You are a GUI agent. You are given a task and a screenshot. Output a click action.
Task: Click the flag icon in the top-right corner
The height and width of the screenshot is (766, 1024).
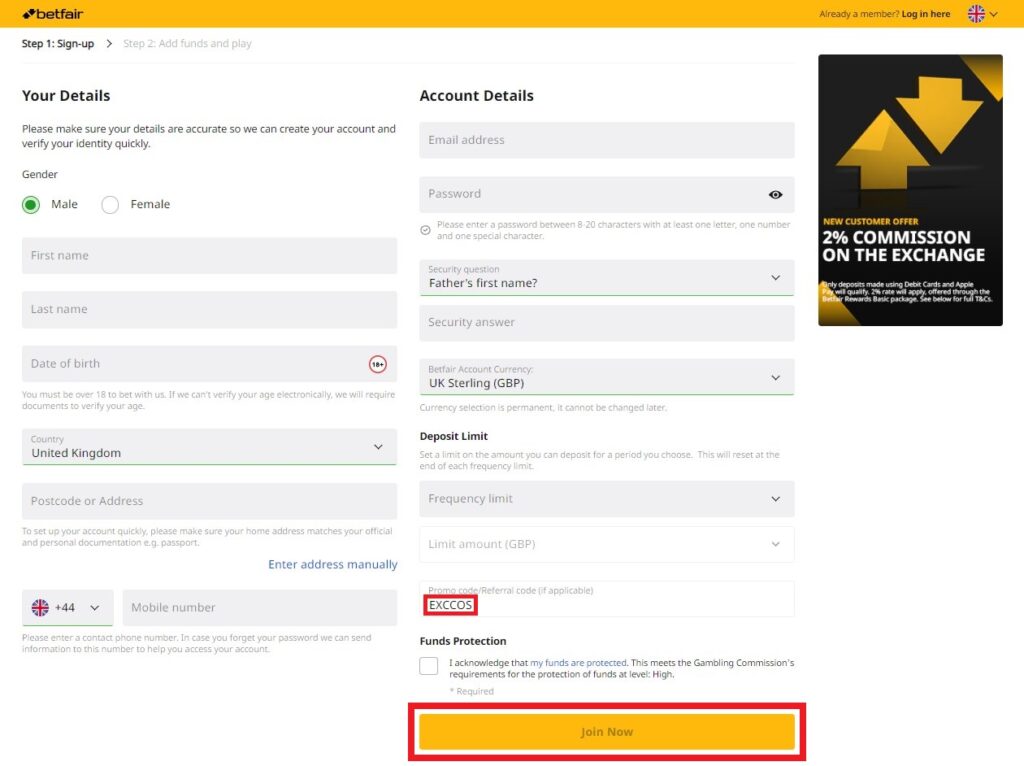(974, 13)
